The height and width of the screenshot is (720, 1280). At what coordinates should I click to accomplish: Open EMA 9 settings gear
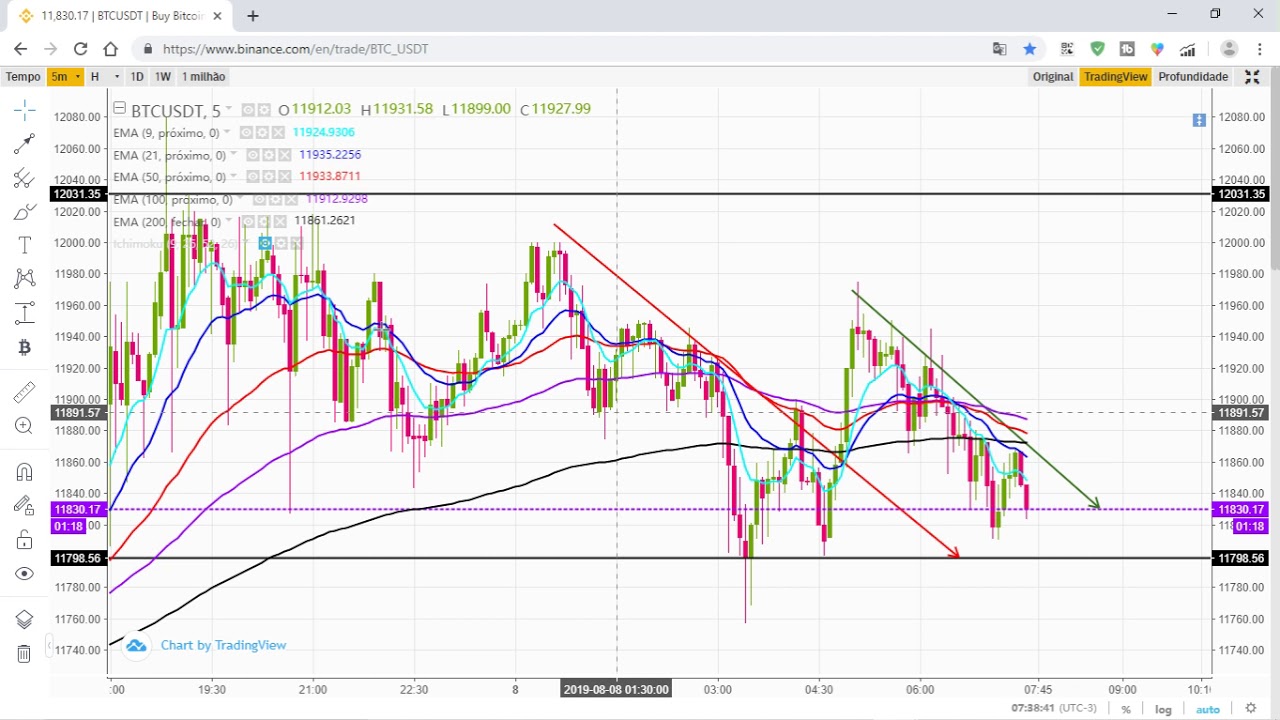(x=262, y=133)
